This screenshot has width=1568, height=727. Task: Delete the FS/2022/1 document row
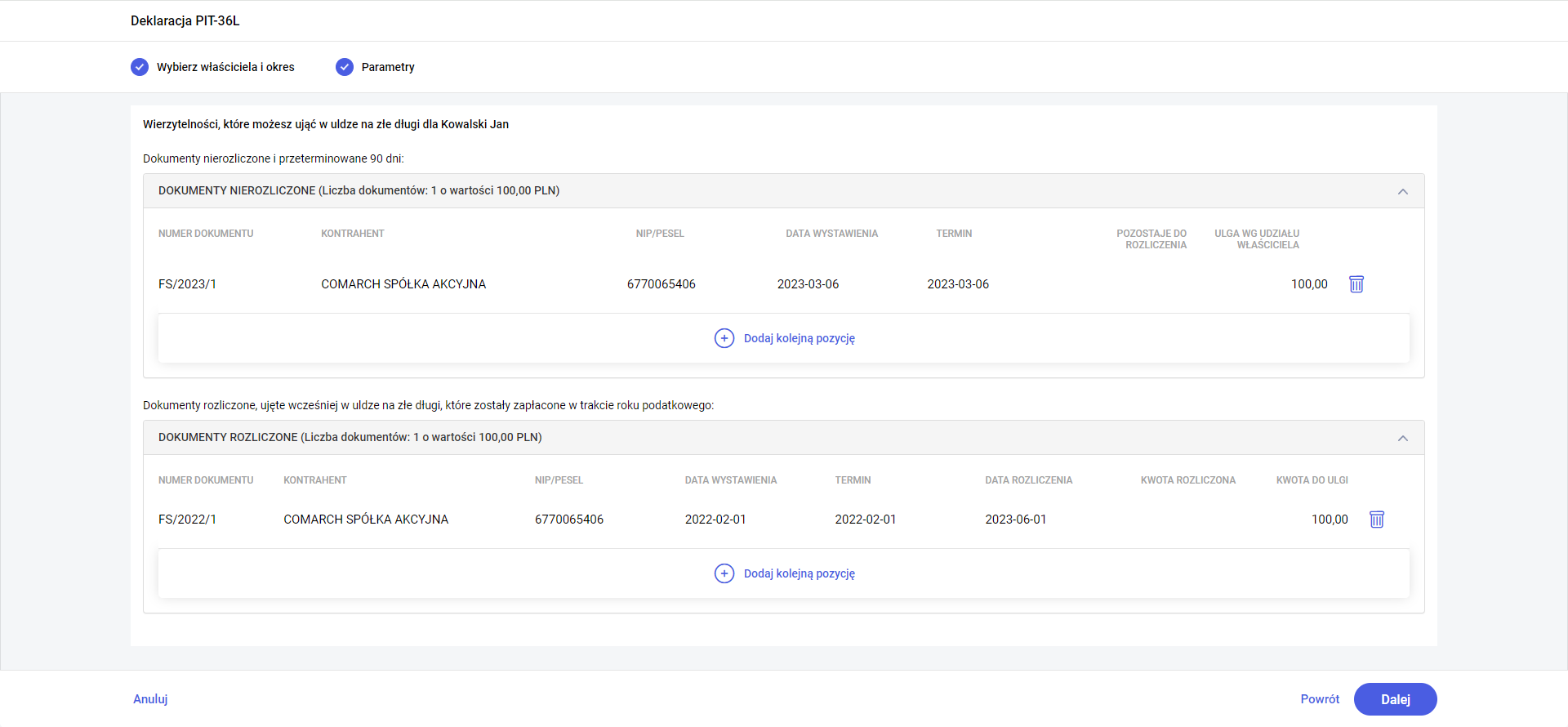[x=1376, y=520]
